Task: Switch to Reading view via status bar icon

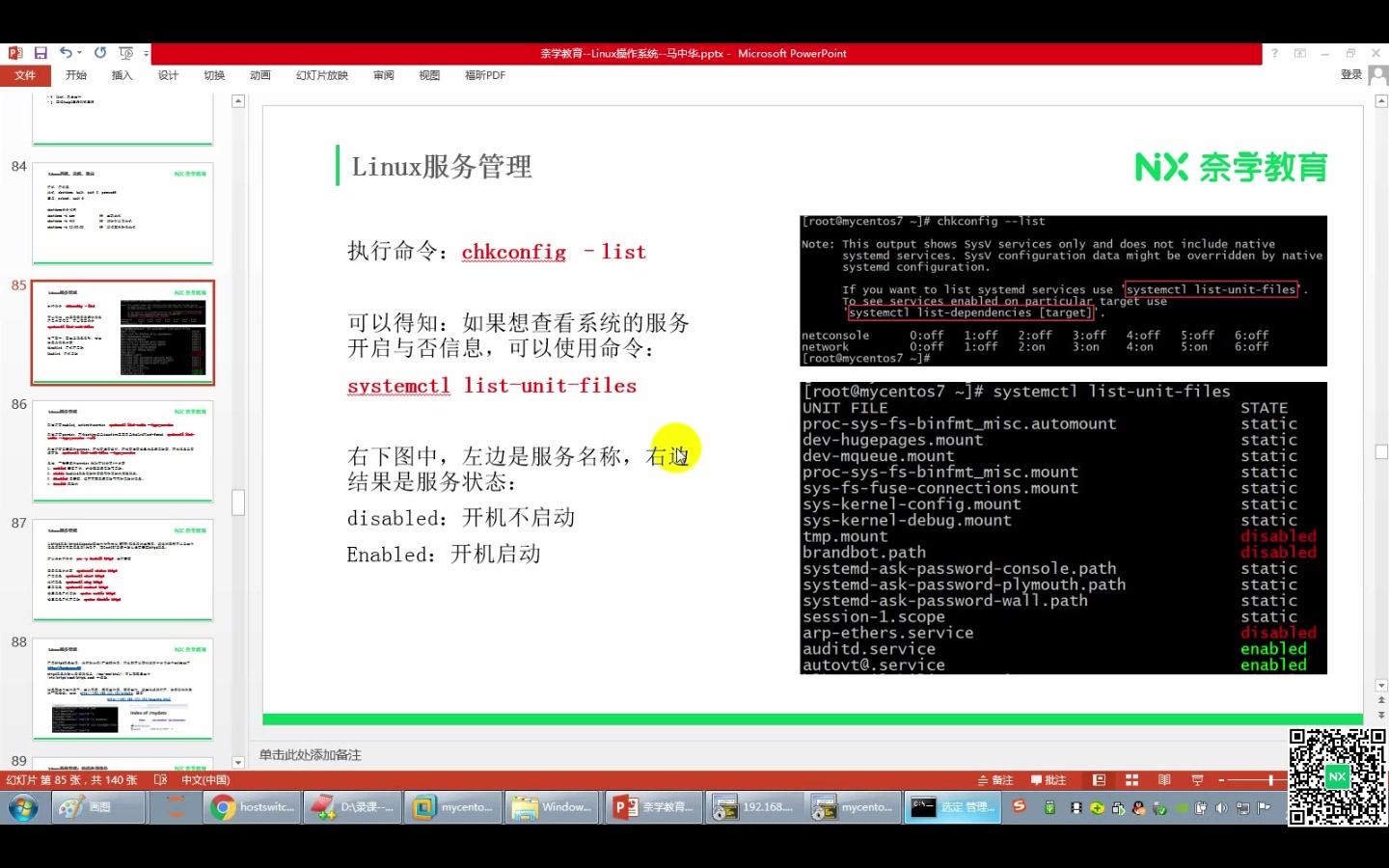Action: point(1163,779)
